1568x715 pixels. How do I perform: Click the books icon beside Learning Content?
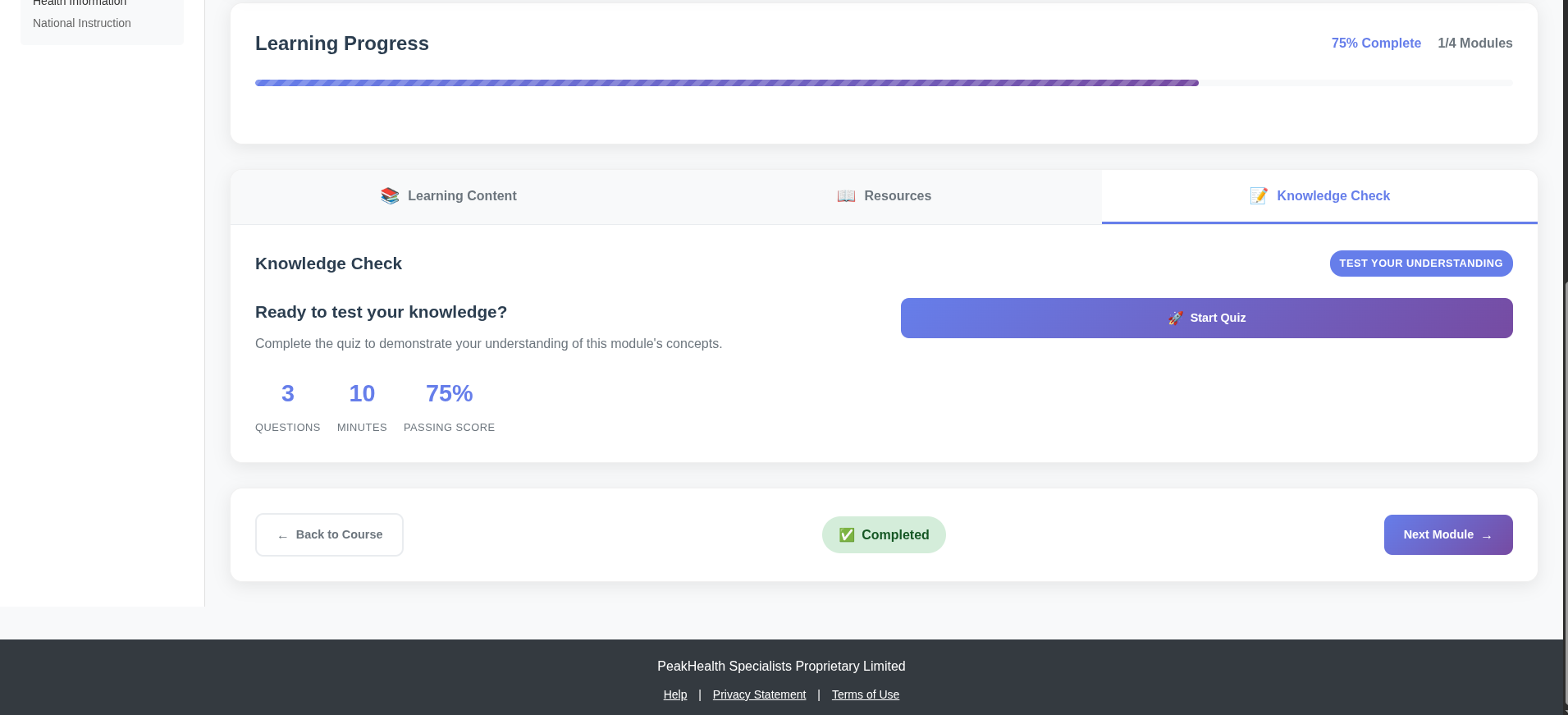click(x=390, y=196)
